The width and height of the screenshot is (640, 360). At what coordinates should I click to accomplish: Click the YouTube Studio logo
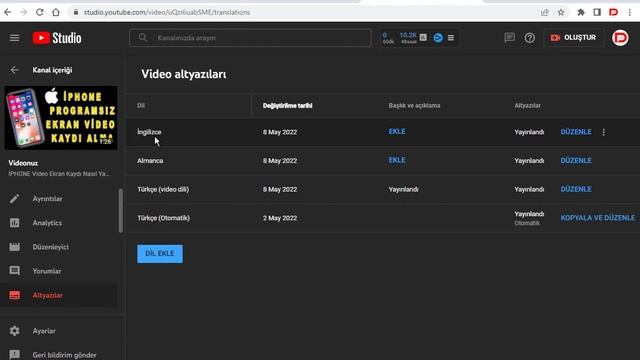pyautogui.click(x=57, y=38)
